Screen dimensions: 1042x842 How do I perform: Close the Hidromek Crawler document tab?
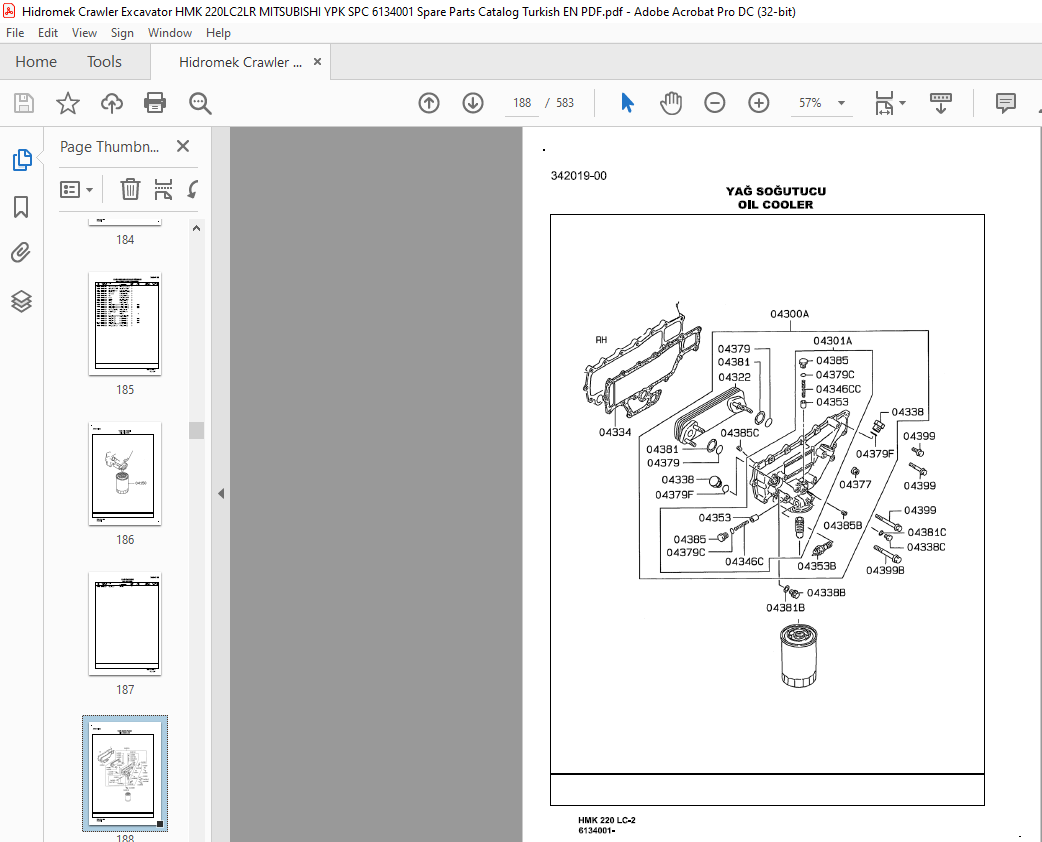tap(318, 61)
